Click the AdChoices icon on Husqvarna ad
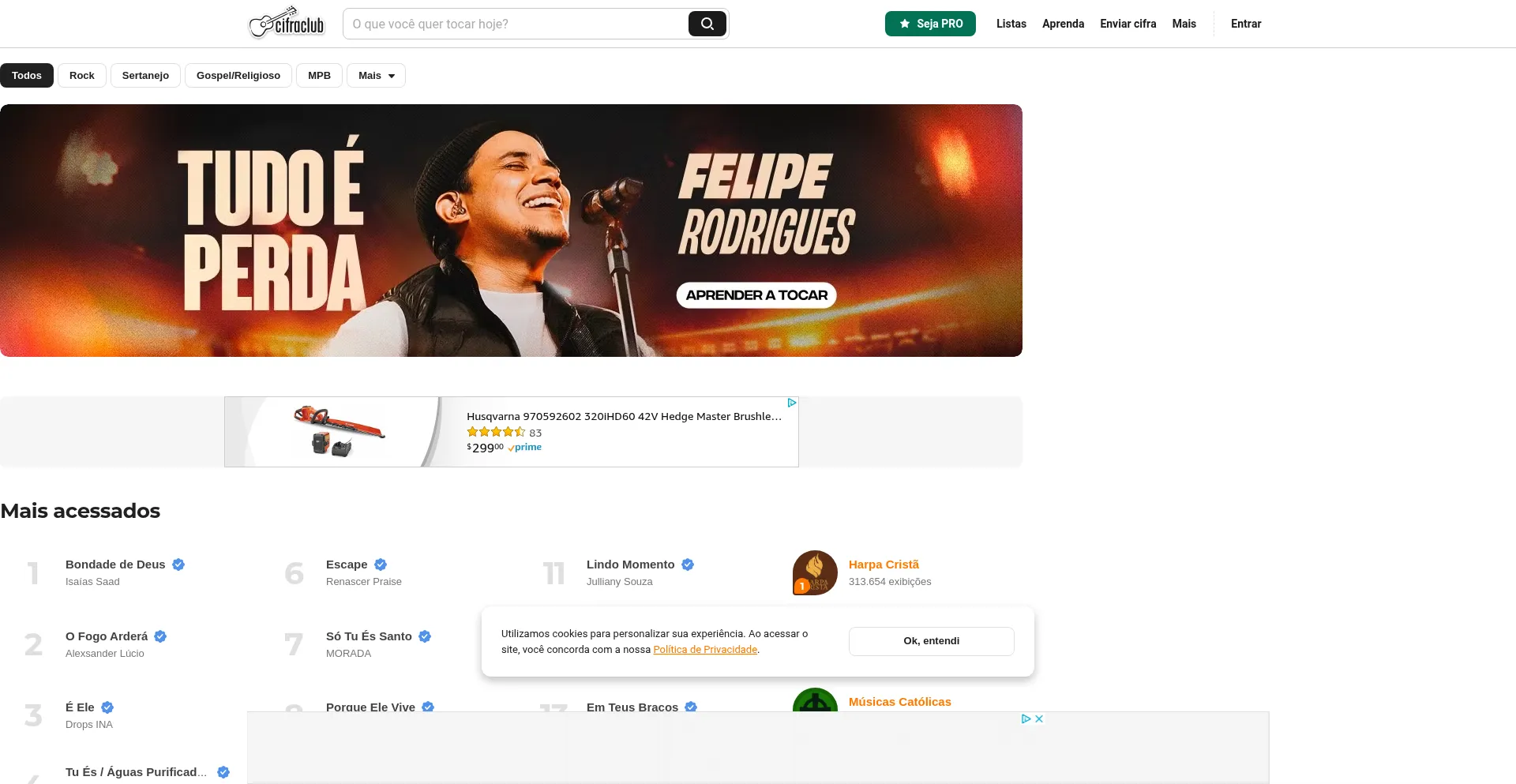This screenshot has height=784, width=1516. click(x=791, y=403)
